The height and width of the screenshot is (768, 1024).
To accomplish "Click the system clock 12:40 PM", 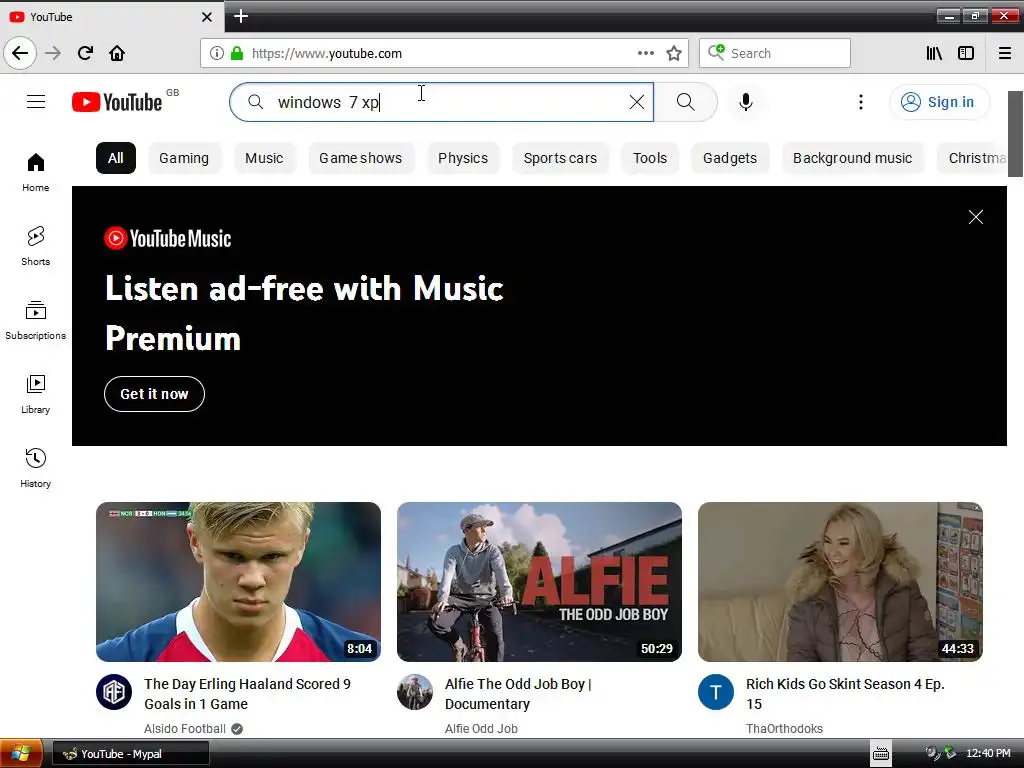I will point(988,753).
